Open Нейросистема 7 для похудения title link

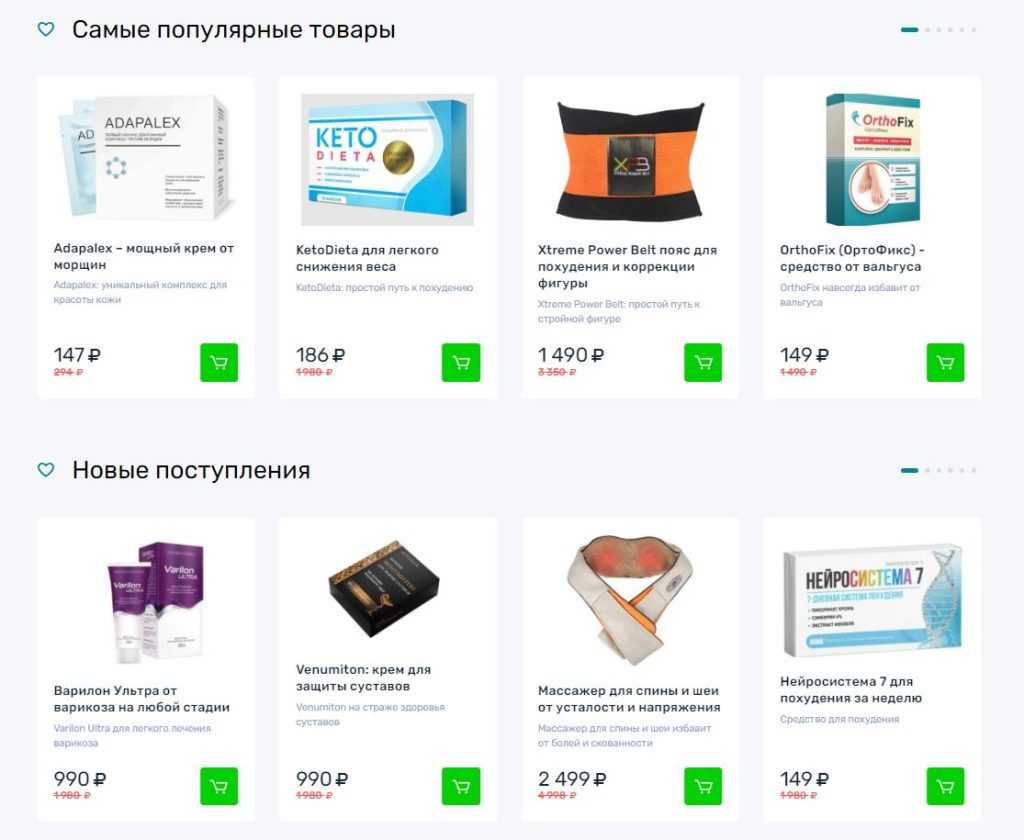[851, 689]
